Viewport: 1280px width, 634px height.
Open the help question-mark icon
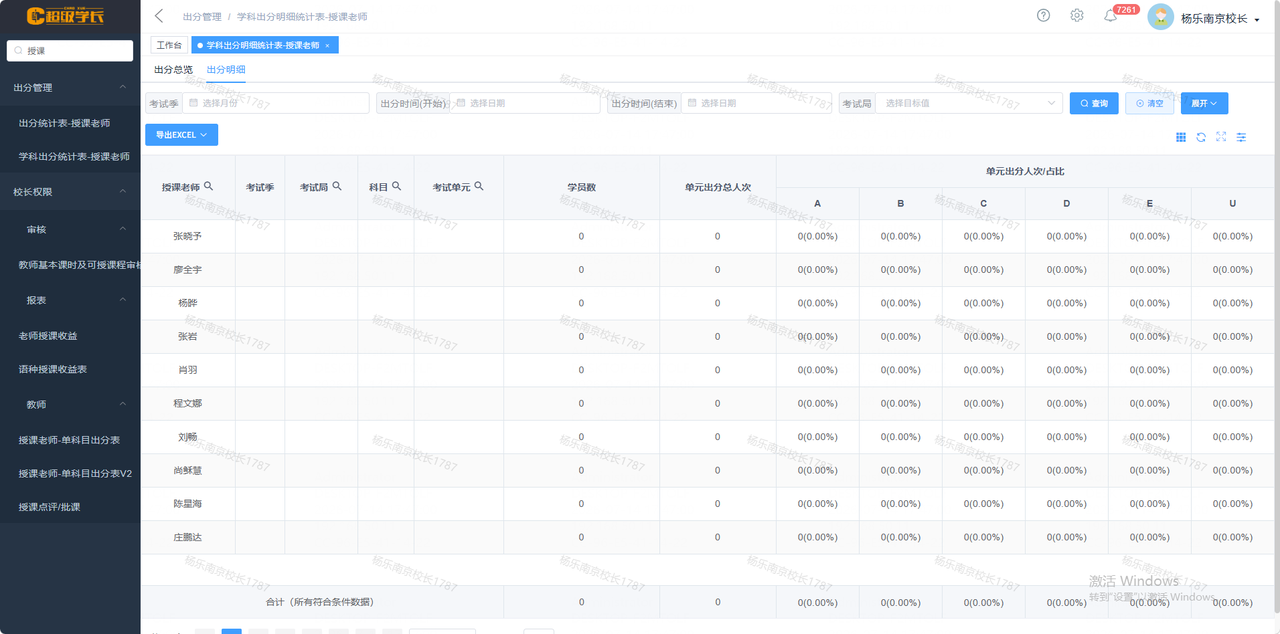click(1043, 16)
